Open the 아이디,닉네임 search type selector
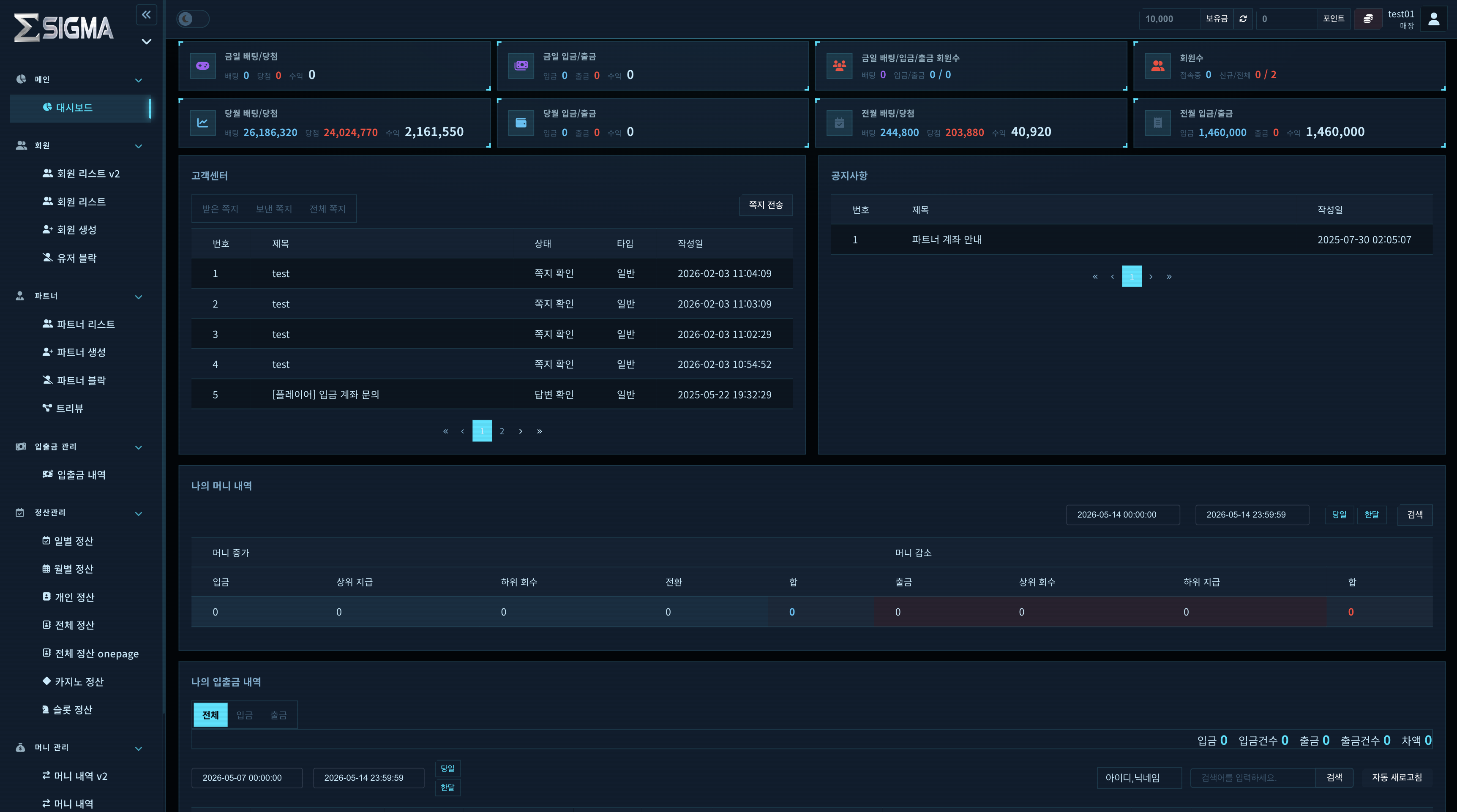This screenshot has height=812, width=1457. (x=1139, y=777)
